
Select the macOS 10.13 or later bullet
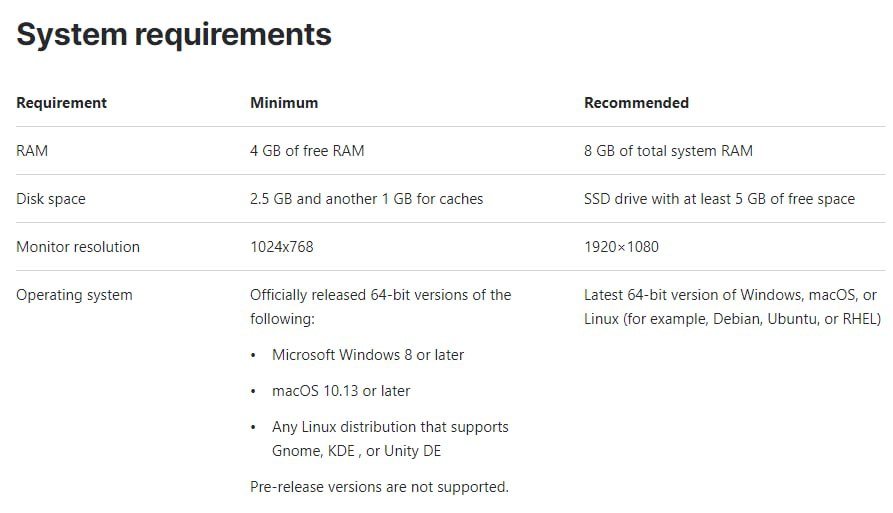[341, 391]
